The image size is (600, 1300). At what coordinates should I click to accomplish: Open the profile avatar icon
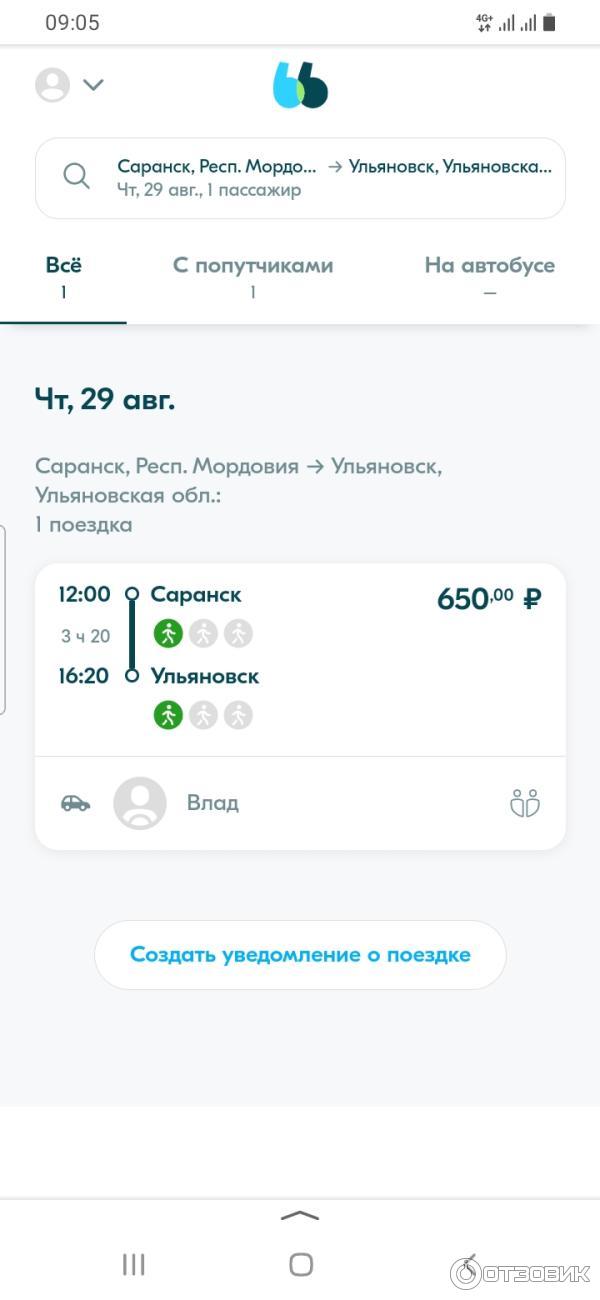click(52, 85)
